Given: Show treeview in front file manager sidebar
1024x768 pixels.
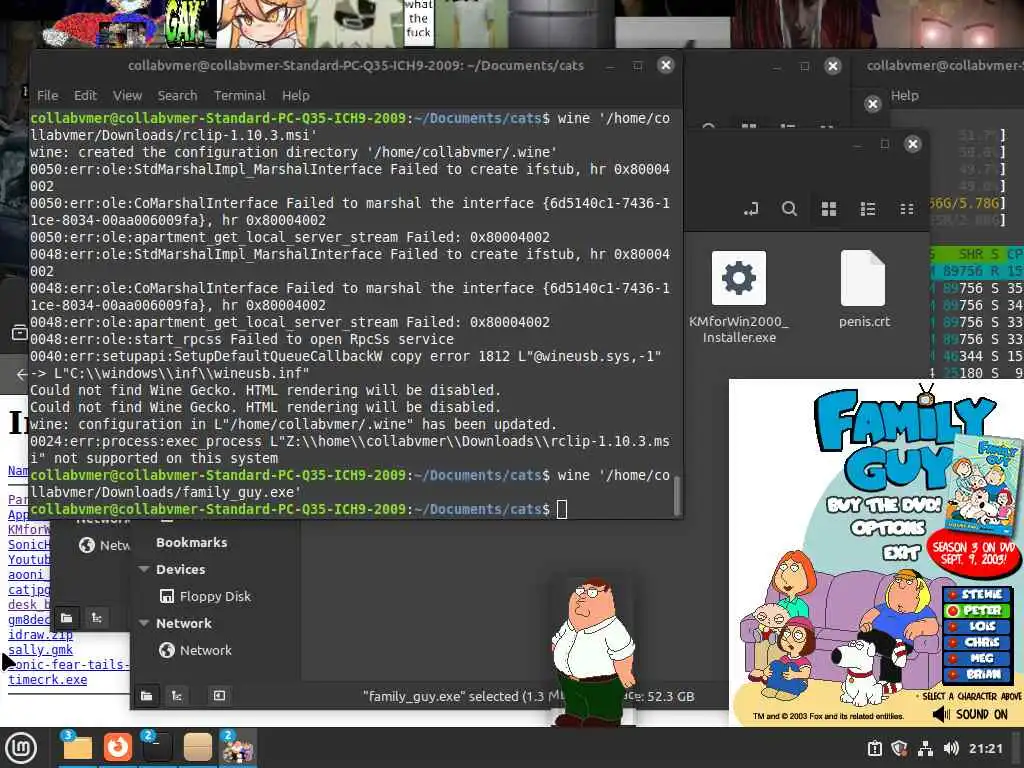Looking at the screenshot, I should point(176,696).
